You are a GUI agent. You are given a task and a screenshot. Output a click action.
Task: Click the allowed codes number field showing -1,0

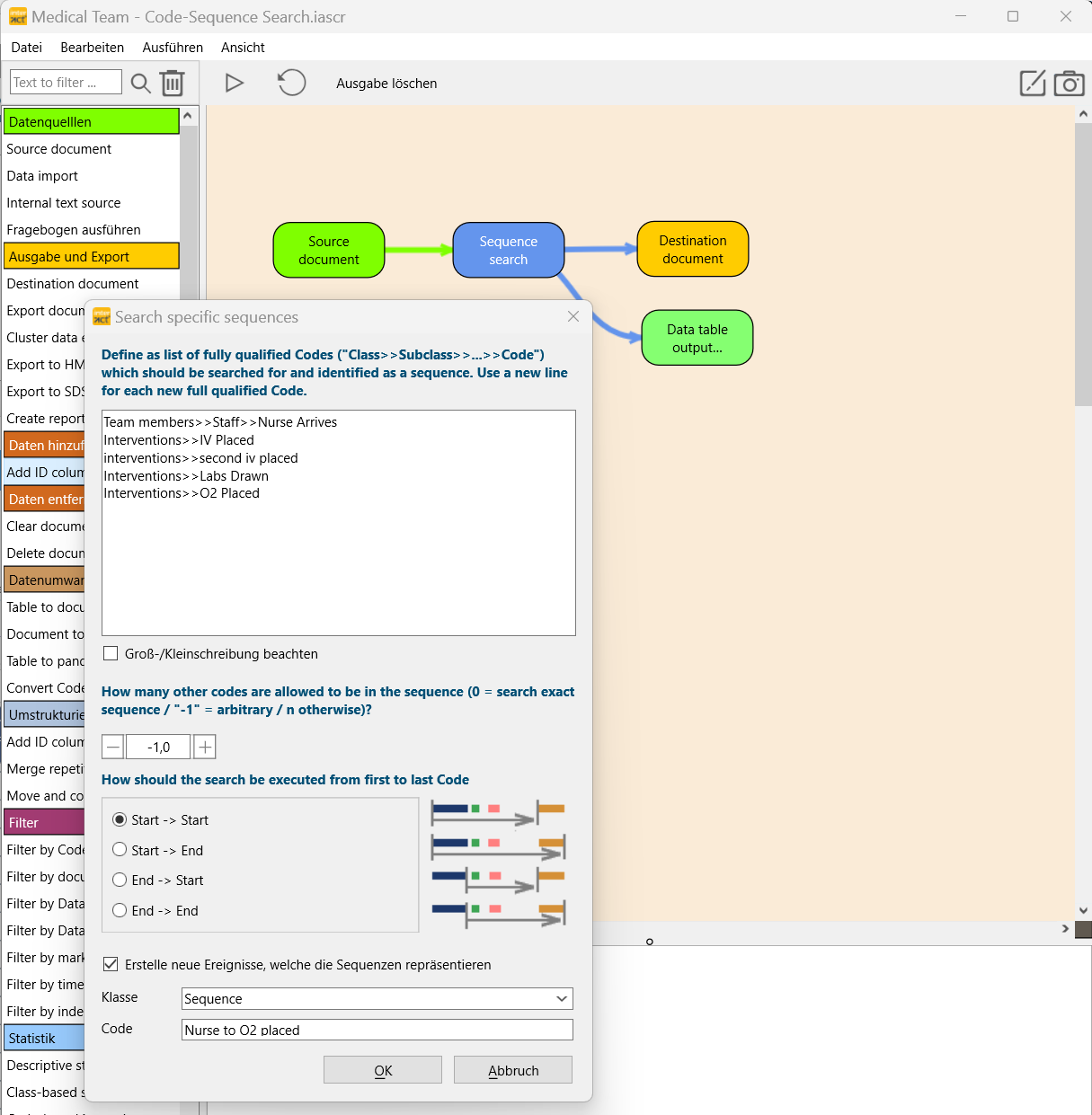[158, 747]
